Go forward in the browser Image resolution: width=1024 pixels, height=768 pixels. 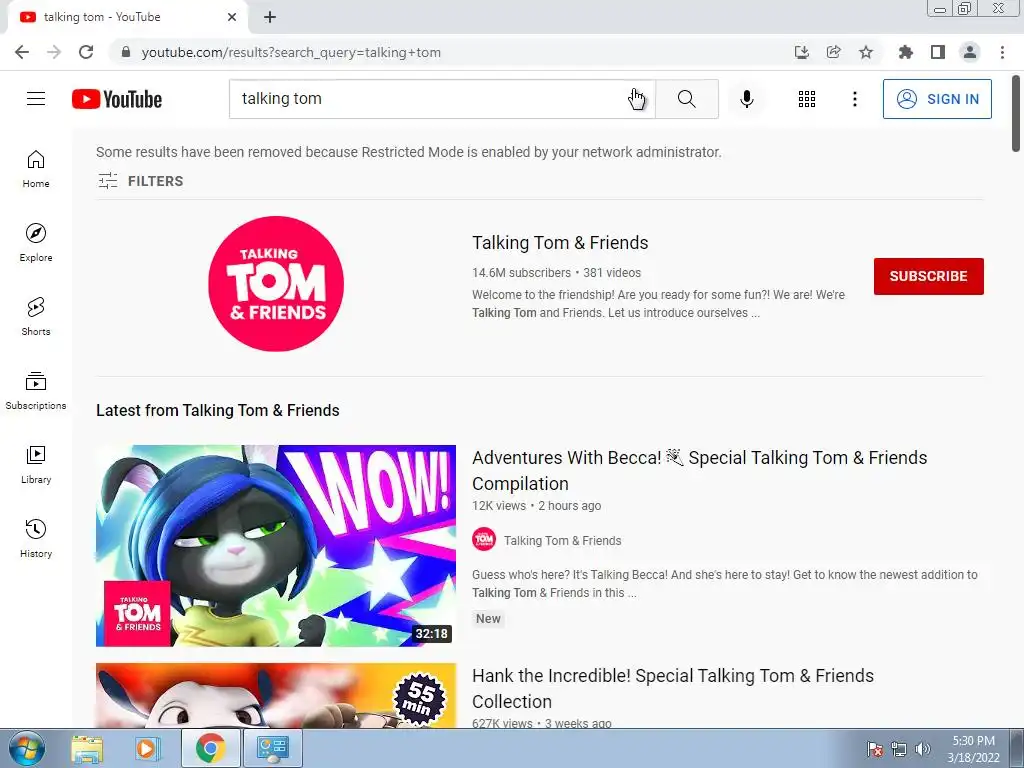[54, 52]
